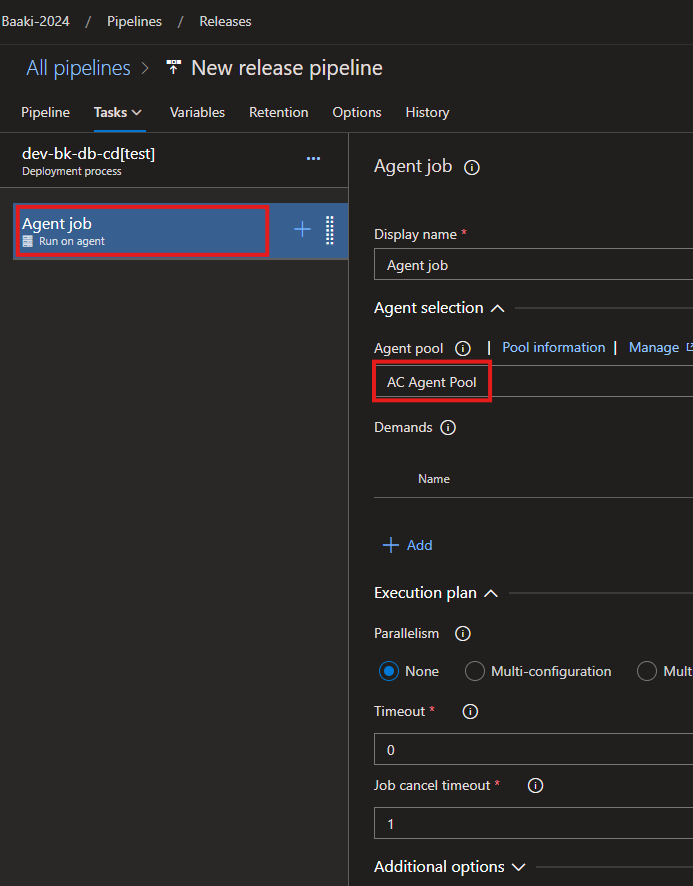Click the Run on agent server icon
693x886 pixels.
tap(28, 241)
